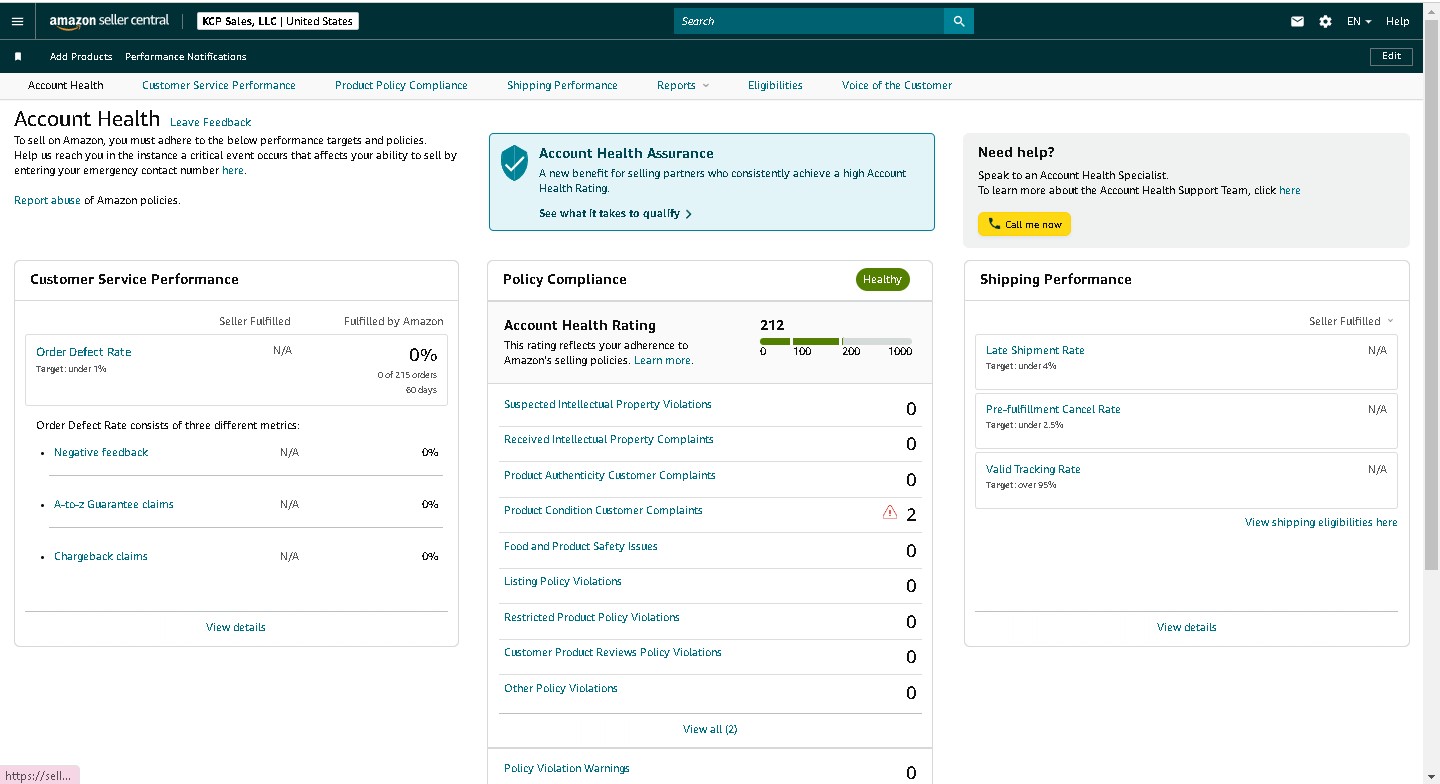Click View details under Shipping Performance
This screenshot has width=1440, height=784.
pos(1187,628)
